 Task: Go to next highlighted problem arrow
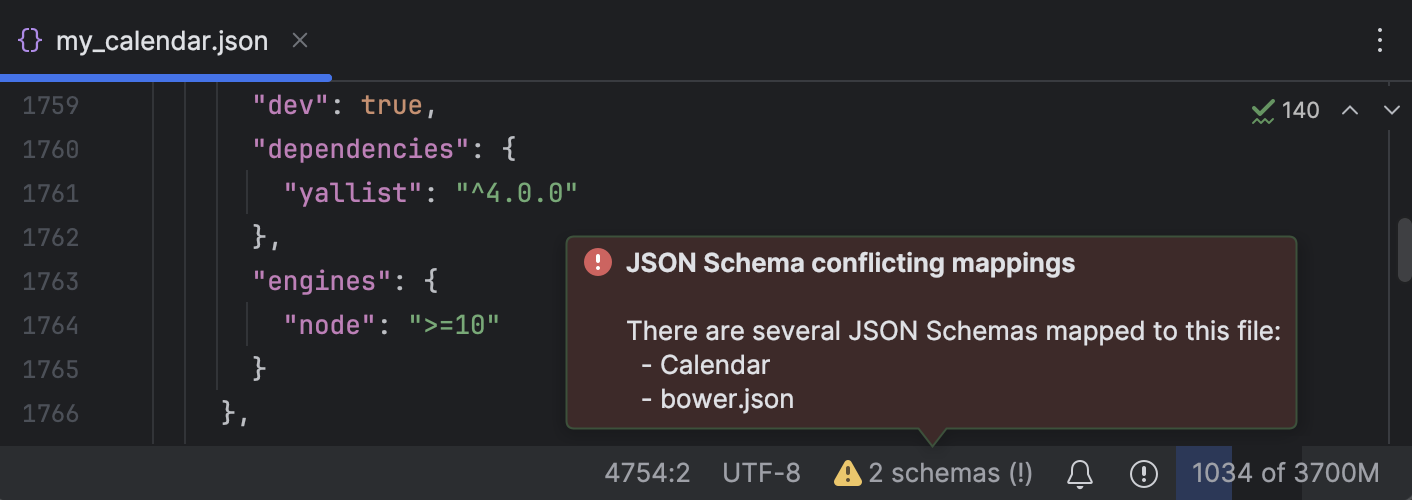pyautogui.click(x=1391, y=110)
